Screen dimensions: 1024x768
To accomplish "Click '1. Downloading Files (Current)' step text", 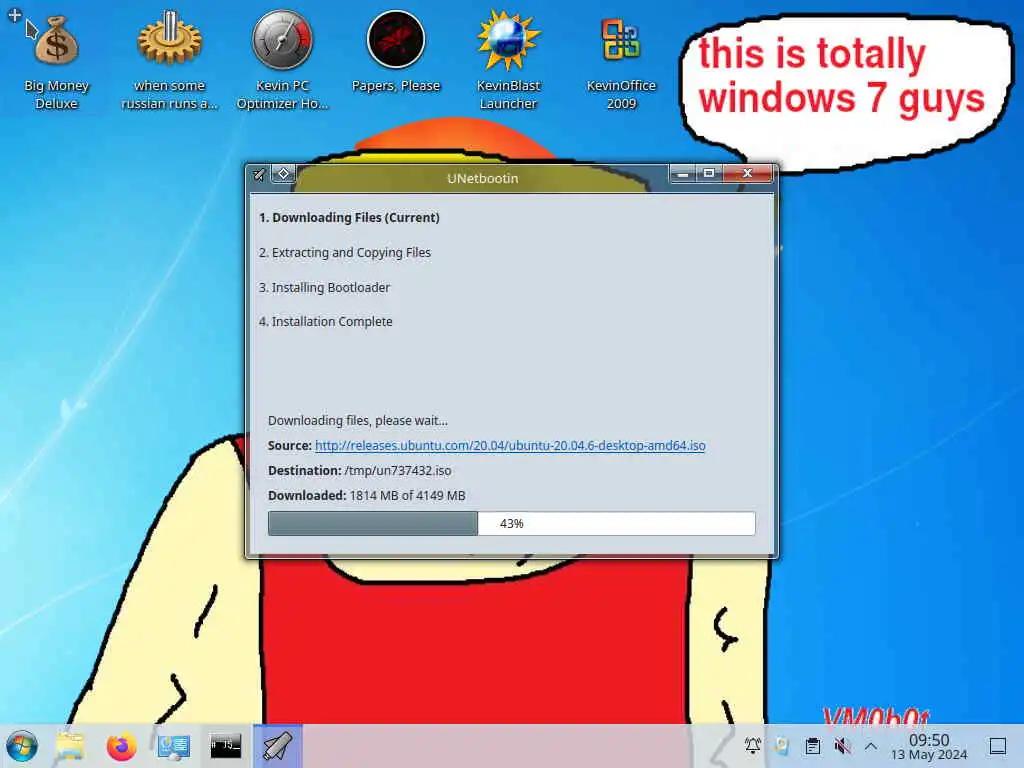I will [x=349, y=217].
